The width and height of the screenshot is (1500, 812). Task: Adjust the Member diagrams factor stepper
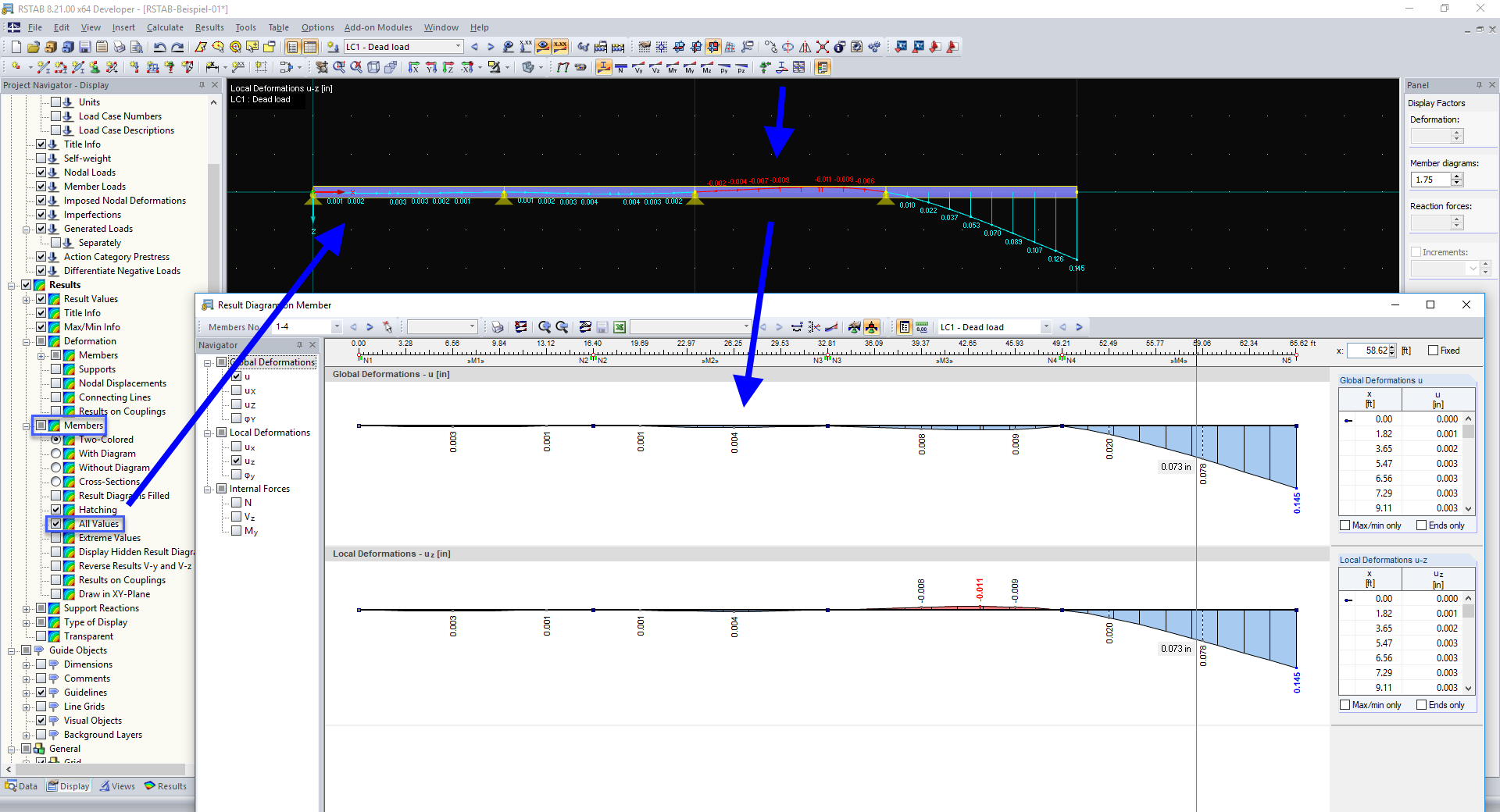pyautogui.click(x=1458, y=179)
